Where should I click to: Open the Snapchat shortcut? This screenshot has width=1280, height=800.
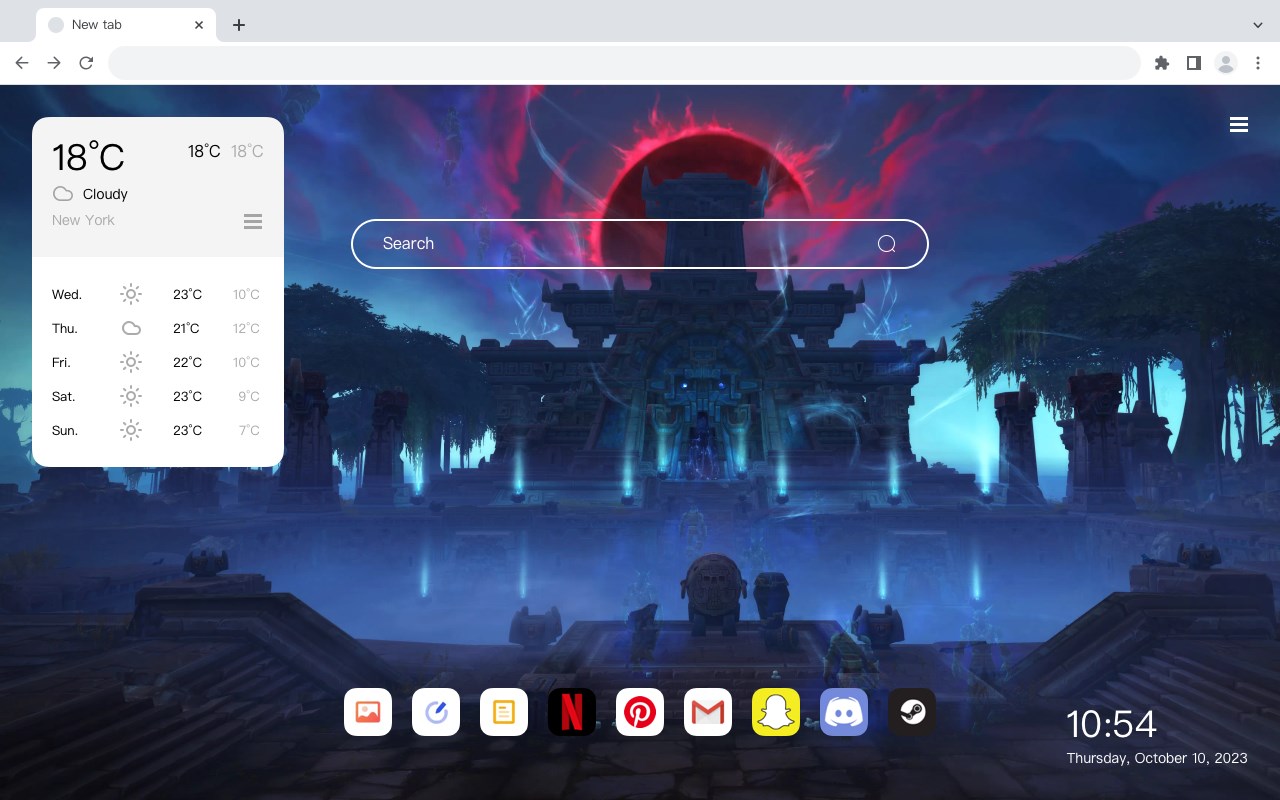coord(776,712)
